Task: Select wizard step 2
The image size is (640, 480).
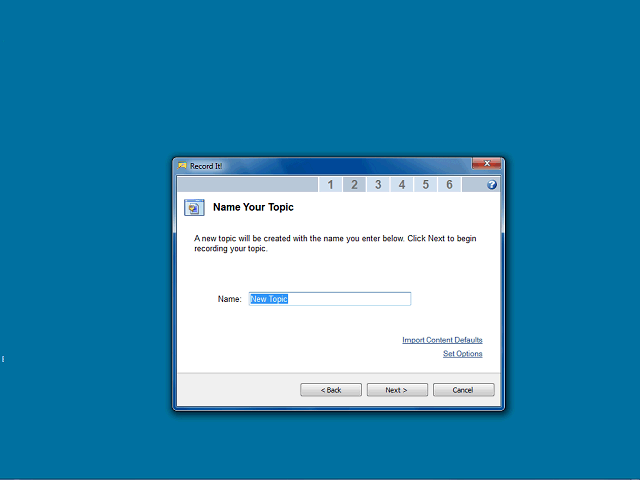Action: pyautogui.click(x=354, y=184)
